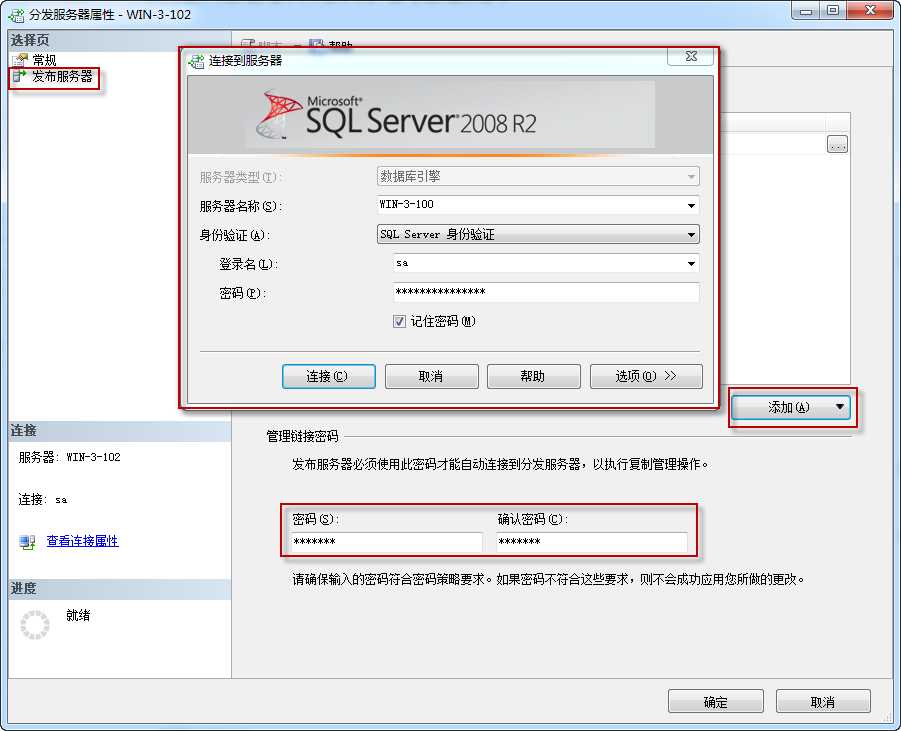Click the progress spinner icon by 就绪
This screenshot has height=731, width=901.
point(35,625)
